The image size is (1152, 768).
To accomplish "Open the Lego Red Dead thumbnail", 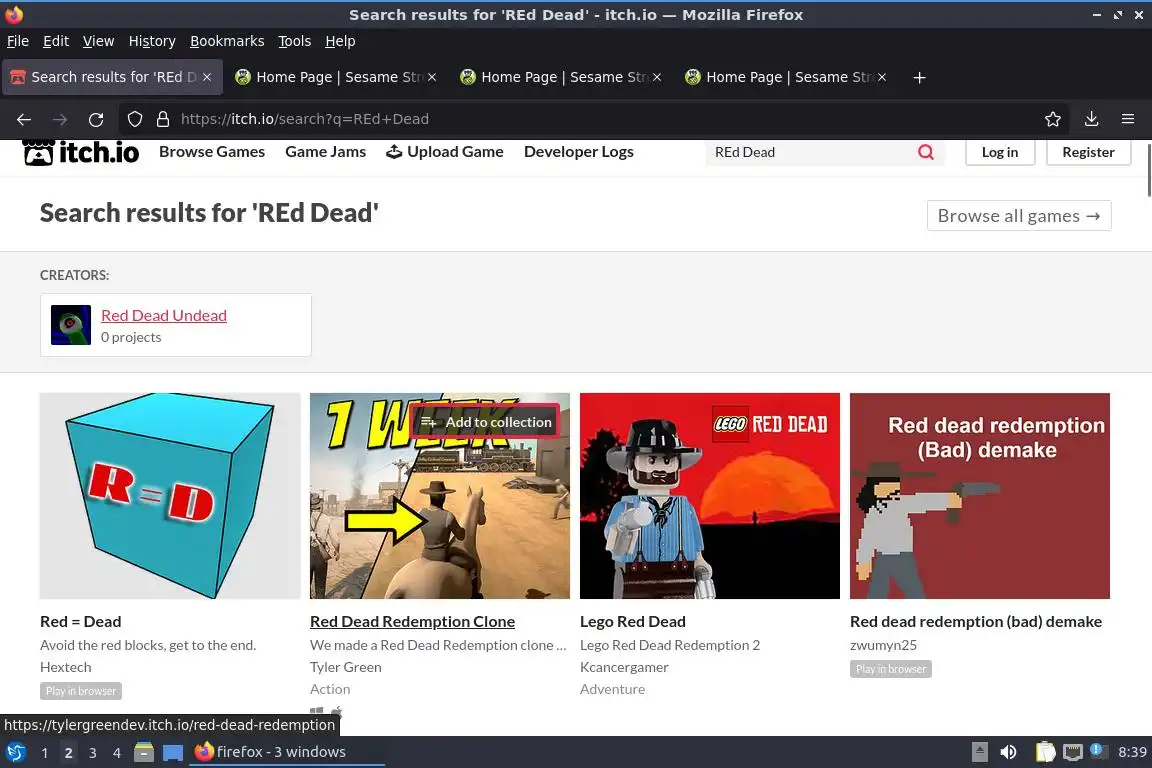I will click(710, 496).
